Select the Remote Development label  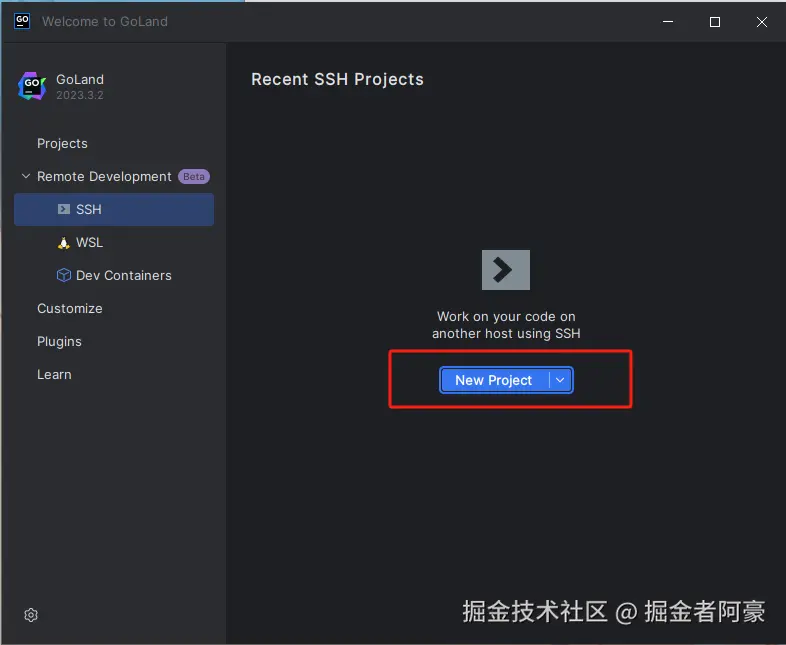click(x=104, y=176)
